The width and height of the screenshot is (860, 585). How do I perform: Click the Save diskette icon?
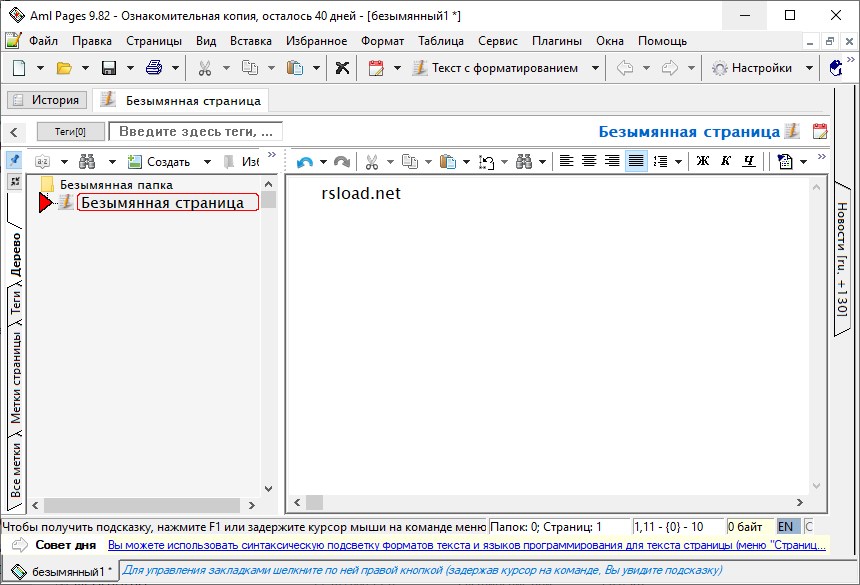[109, 68]
